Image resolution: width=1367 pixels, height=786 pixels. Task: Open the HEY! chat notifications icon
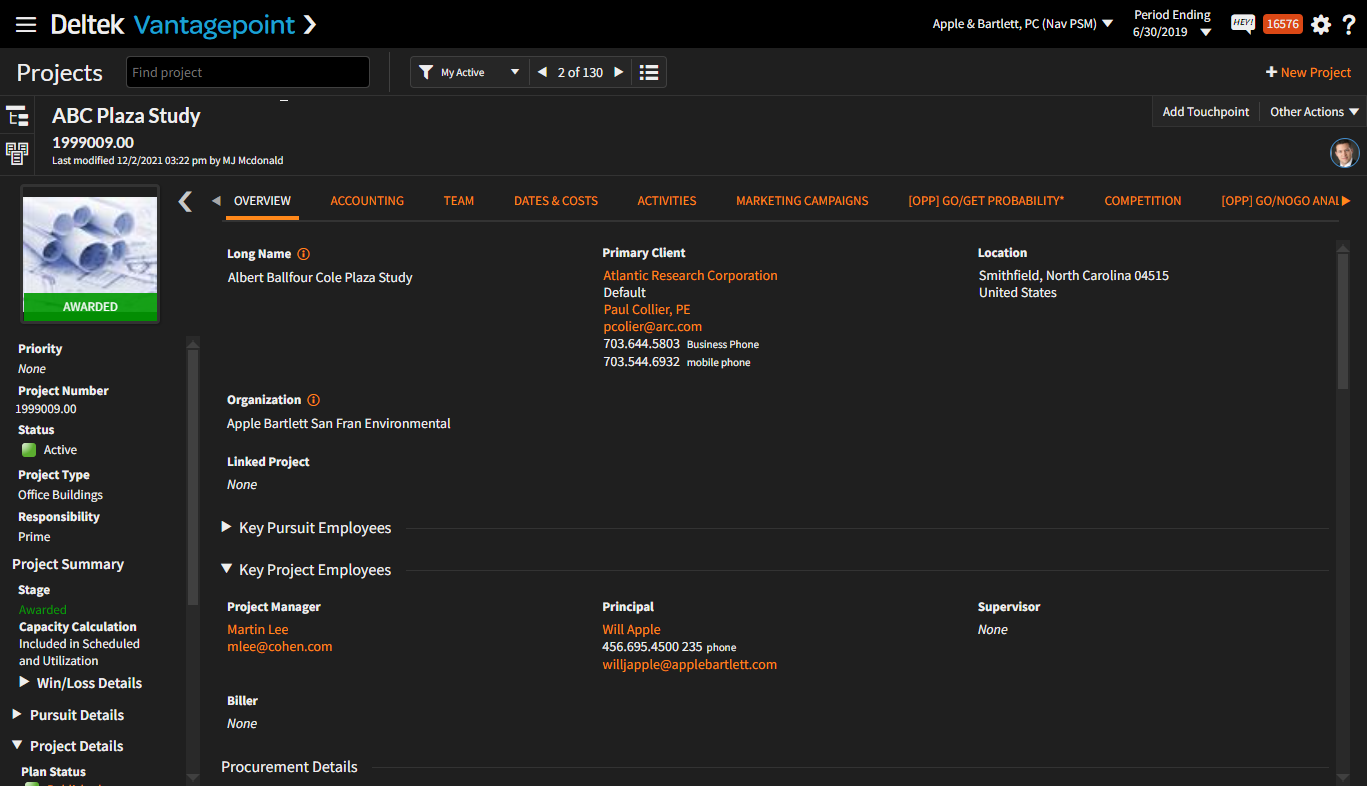[x=1243, y=24]
